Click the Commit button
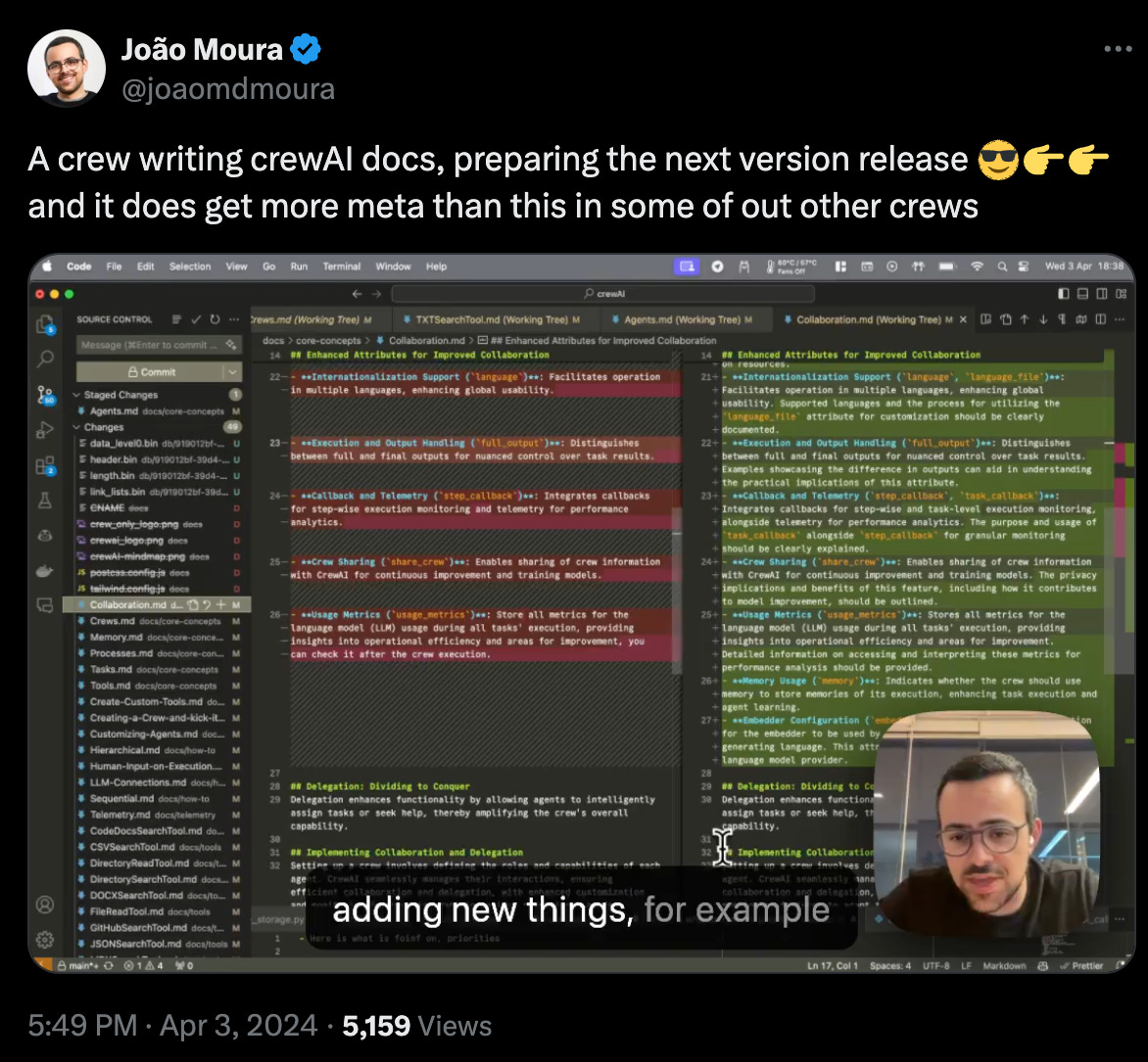The height and width of the screenshot is (1062, 1148). (151, 372)
